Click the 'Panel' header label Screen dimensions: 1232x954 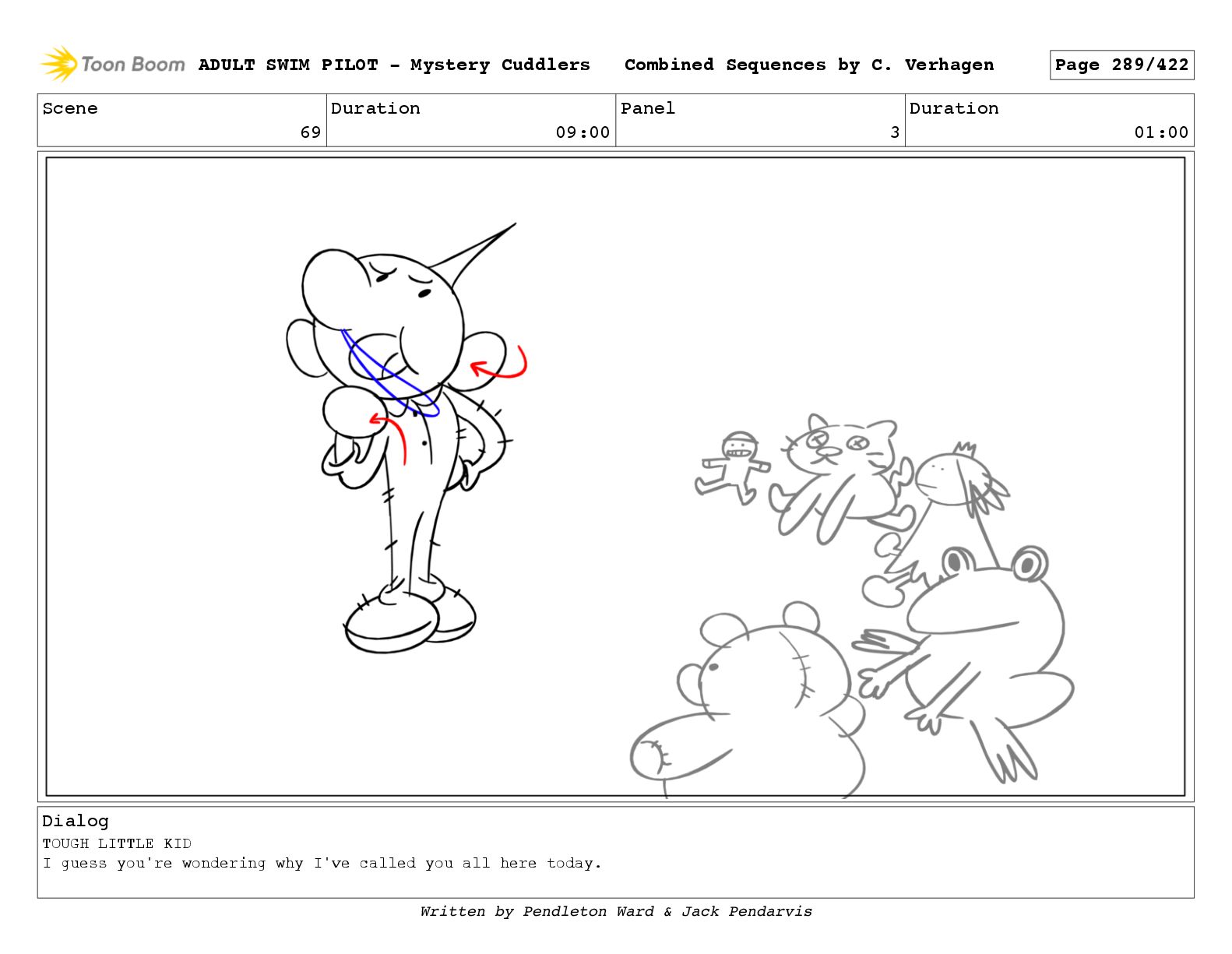[648, 108]
